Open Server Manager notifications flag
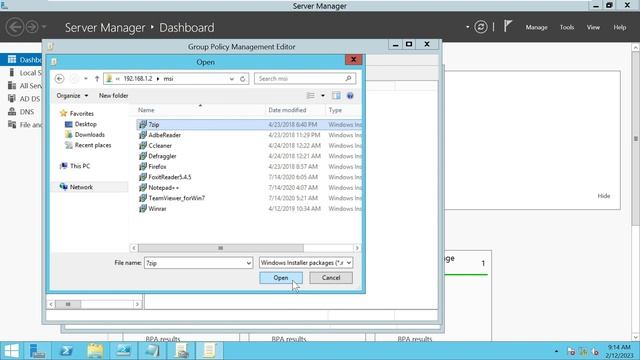The width and height of the screenshot is (640, 360). pos(507,27)
